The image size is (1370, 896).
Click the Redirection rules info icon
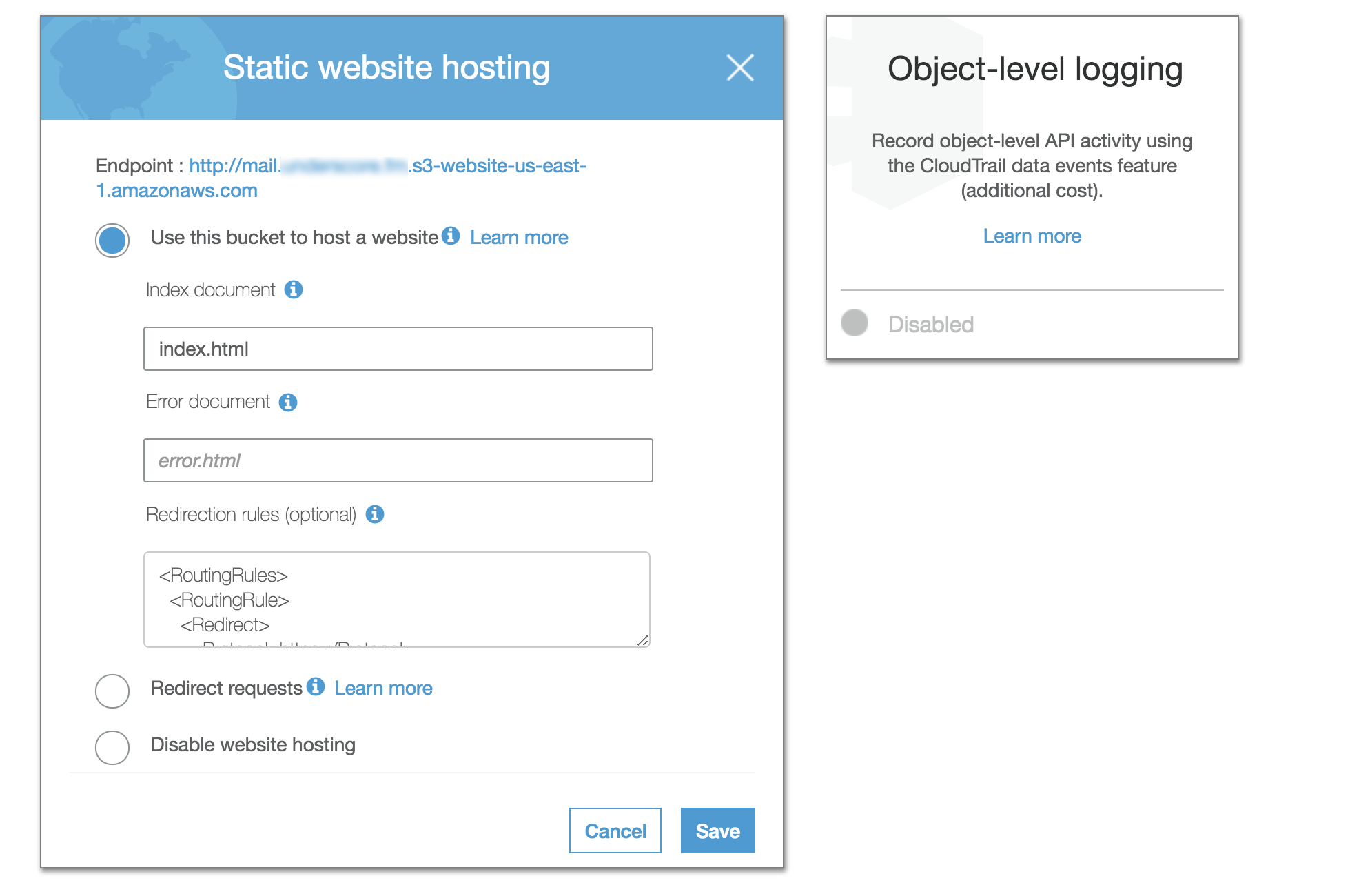point(376,513)
